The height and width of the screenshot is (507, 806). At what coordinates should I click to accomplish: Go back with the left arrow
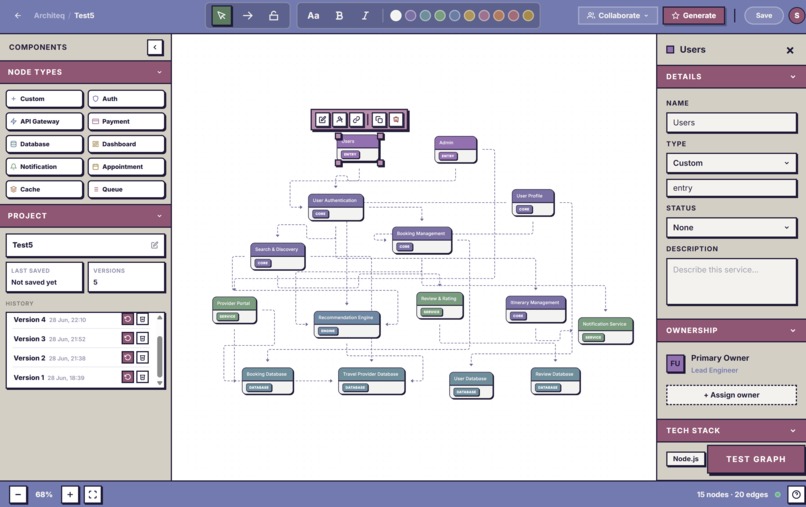pos(18,15)
